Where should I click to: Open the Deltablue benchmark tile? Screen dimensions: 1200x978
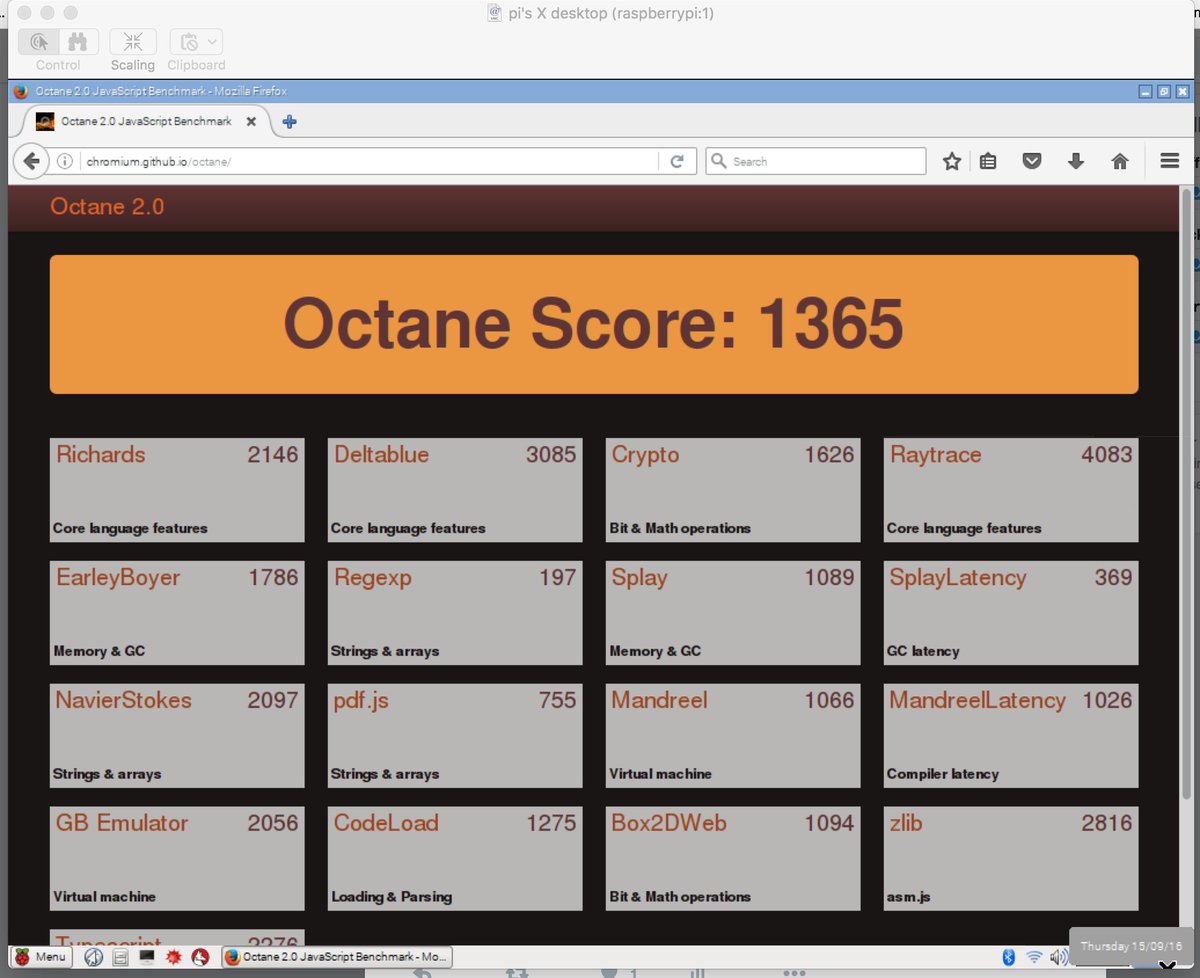[x=455, y=489]
